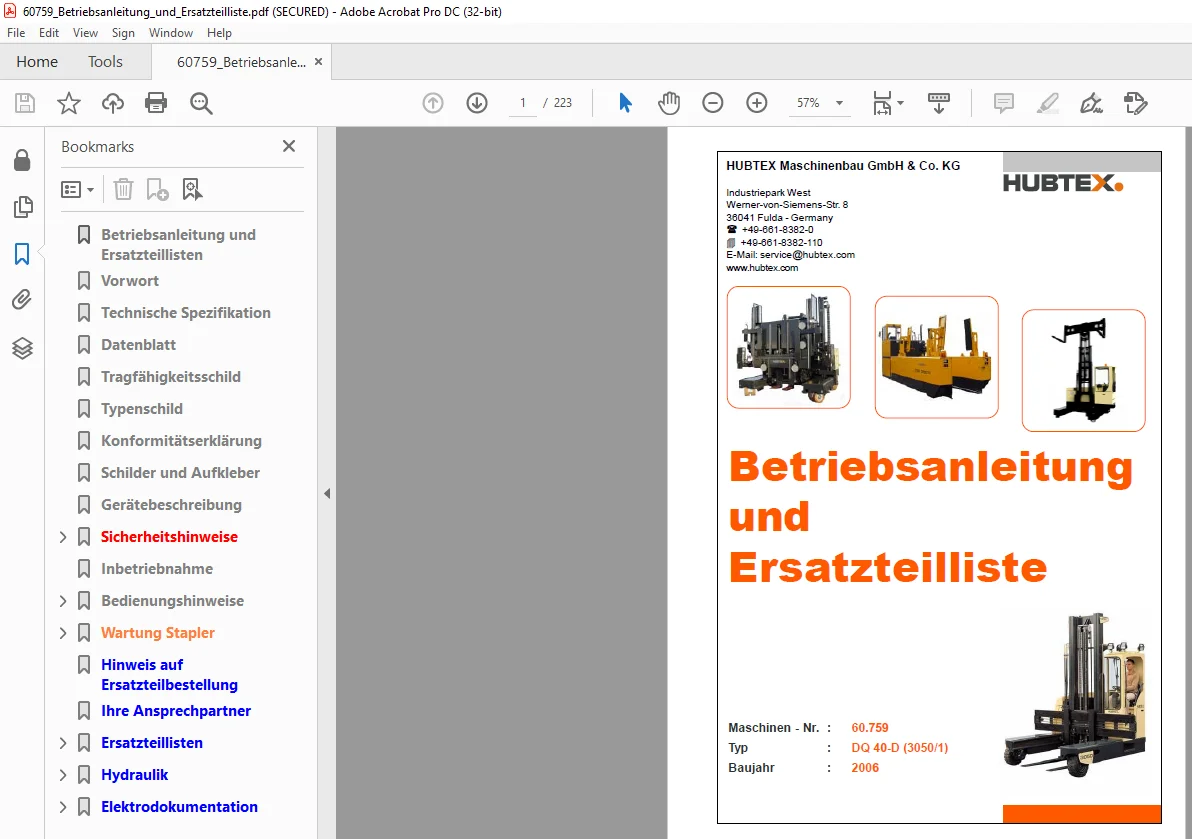Delete selected bookmark trash icon
Viewport: 1192px width, 839px height.
pyautogui.click(x=123, y=189)
